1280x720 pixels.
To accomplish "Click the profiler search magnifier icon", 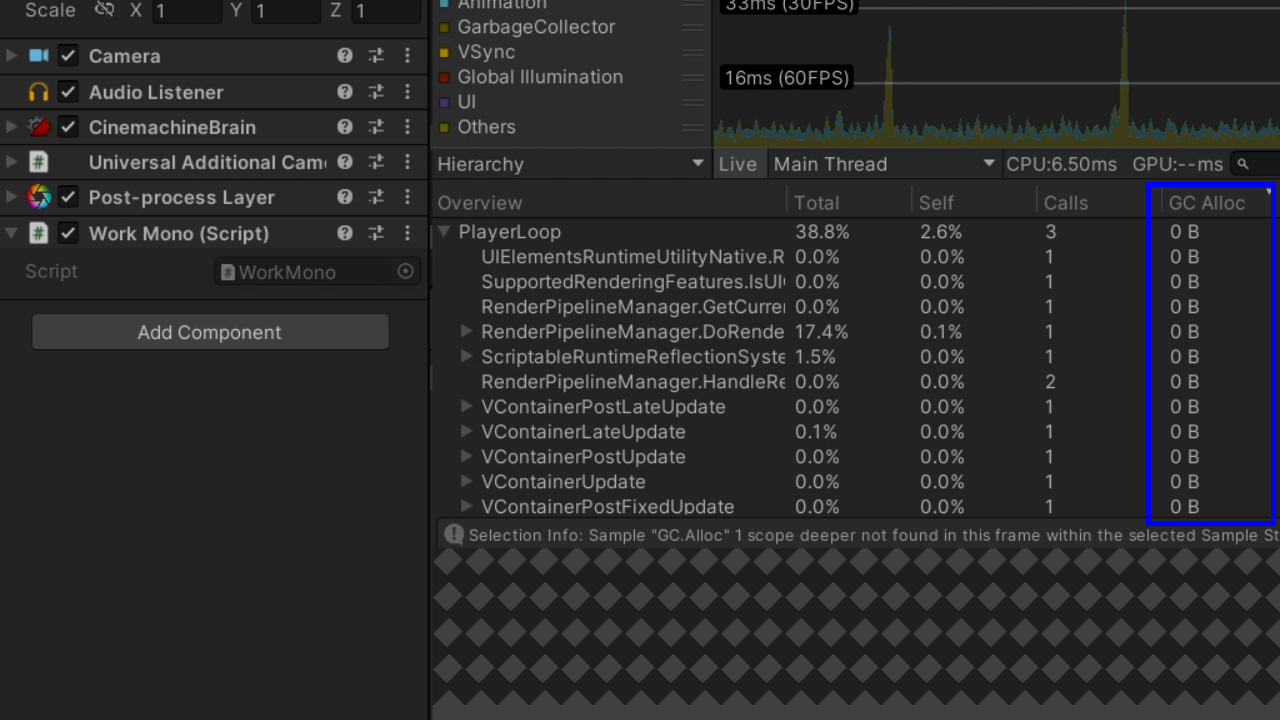I will [1243, 164].
